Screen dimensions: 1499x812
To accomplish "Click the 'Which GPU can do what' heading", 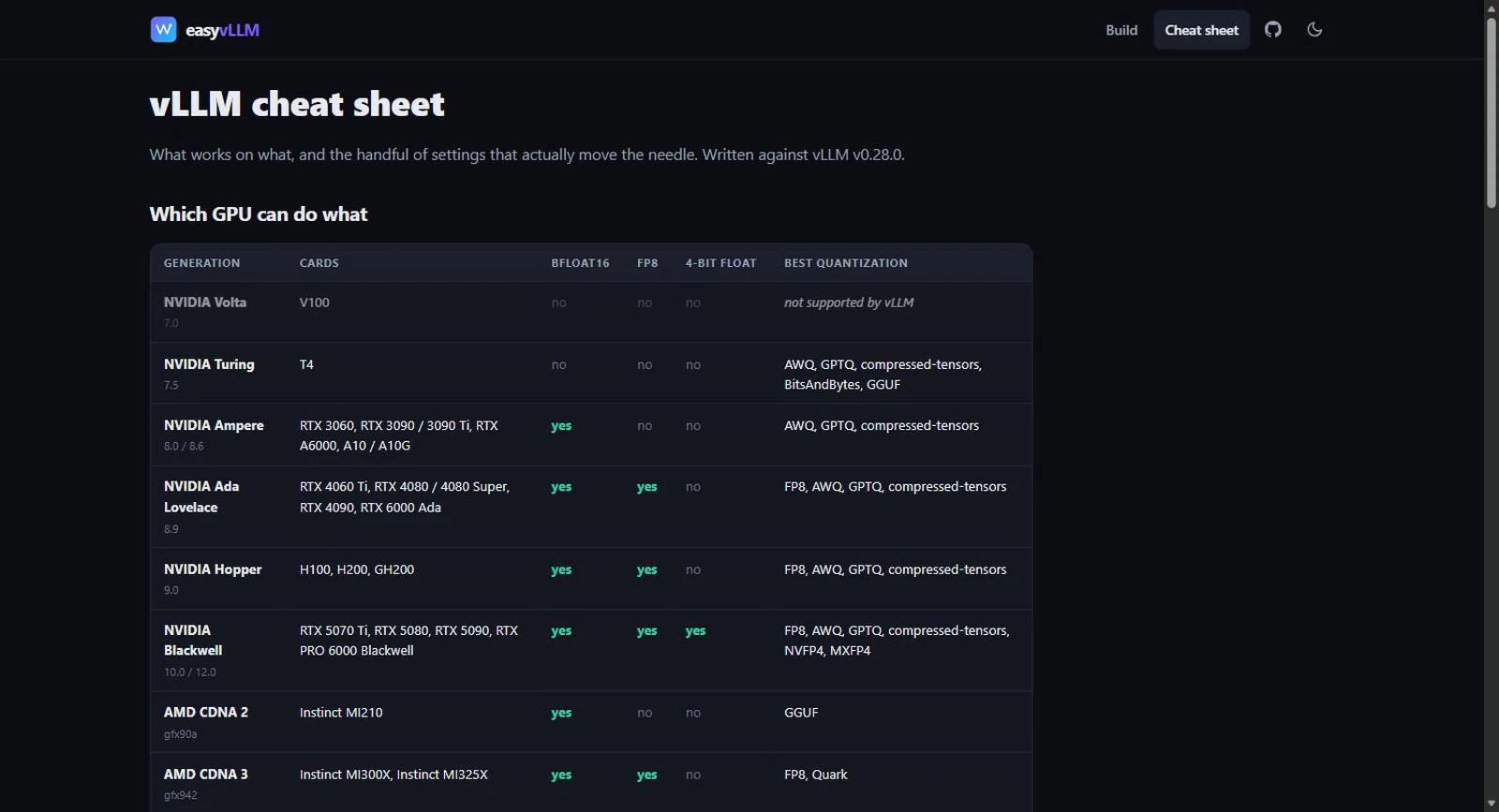I will [259, 214].
